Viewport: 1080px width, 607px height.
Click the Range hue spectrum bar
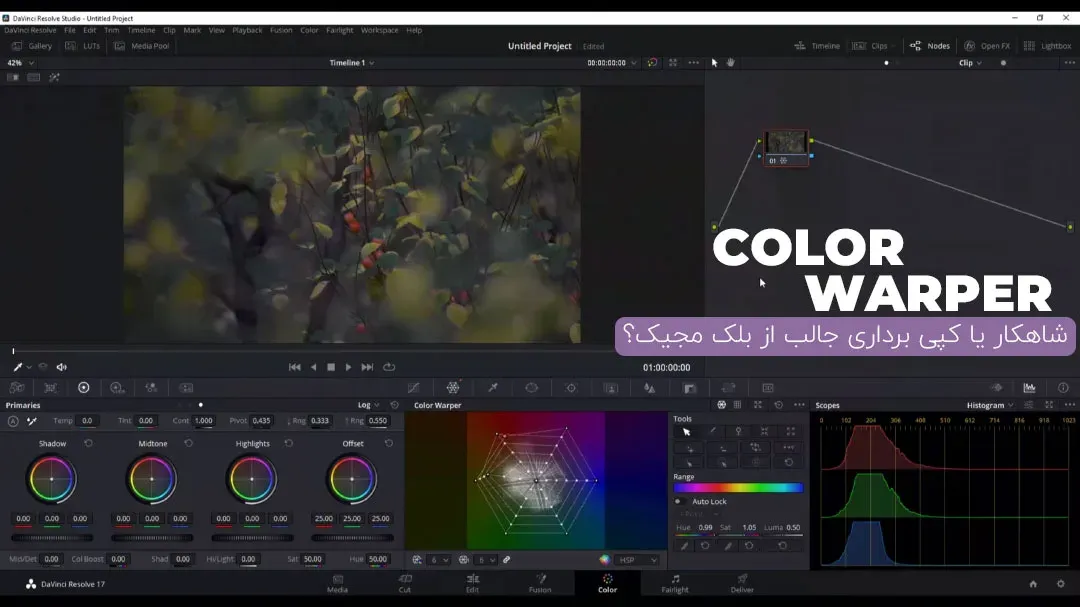click(x=738, y=488)
